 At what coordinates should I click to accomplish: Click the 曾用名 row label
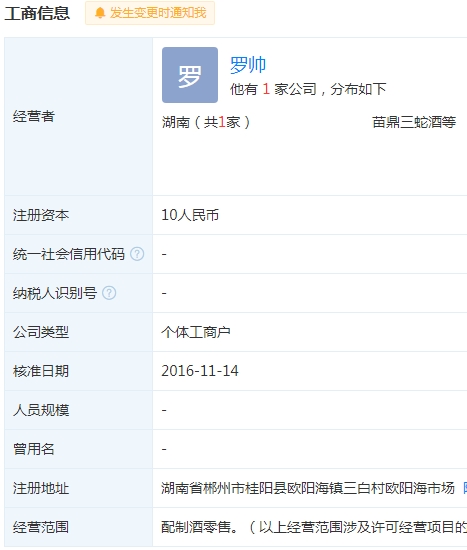pos(34,449)
